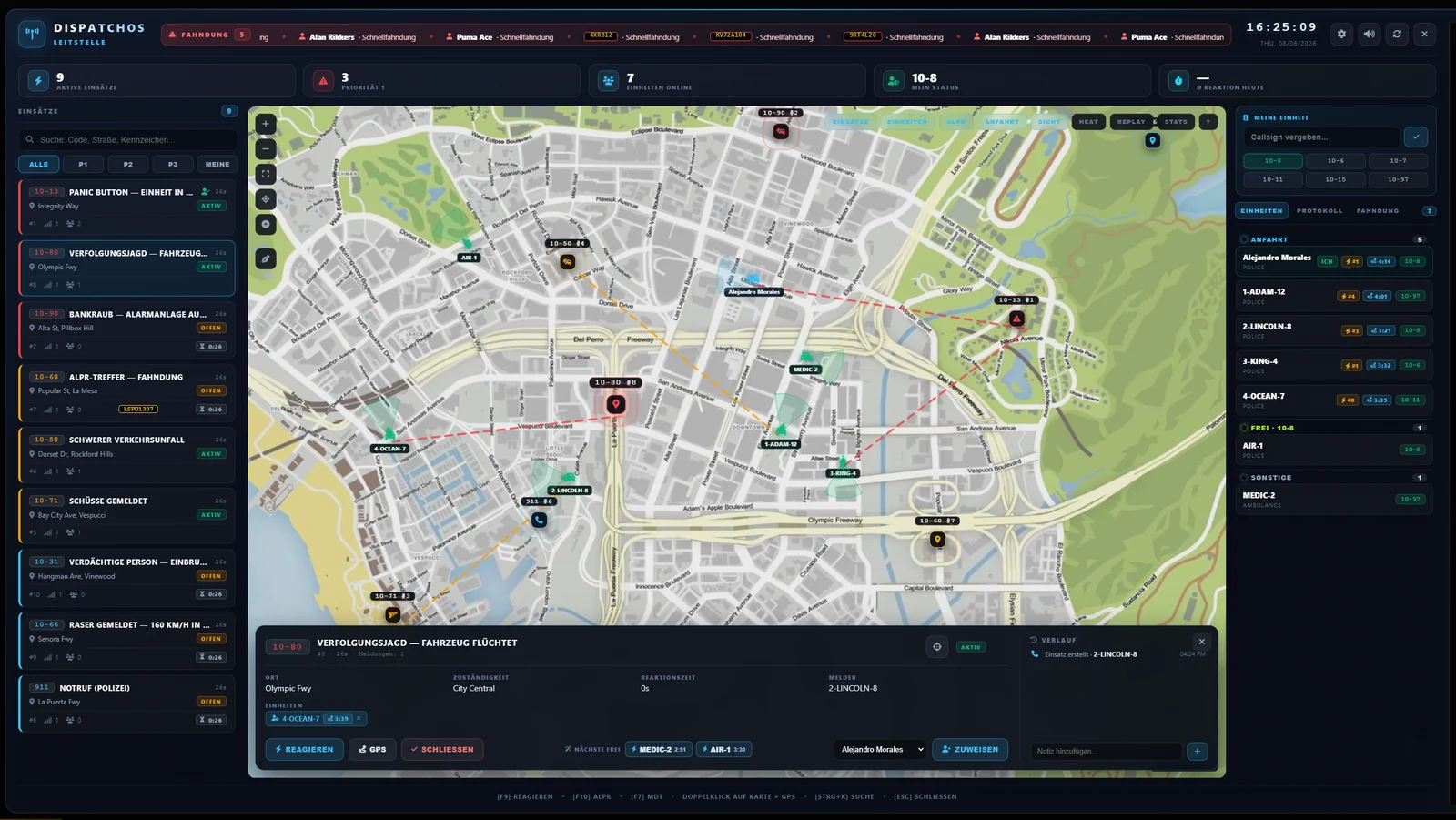Click the 10-50 #4 accident marker
This screenshot has height=820, width=1456.
[x=567, y=262]
